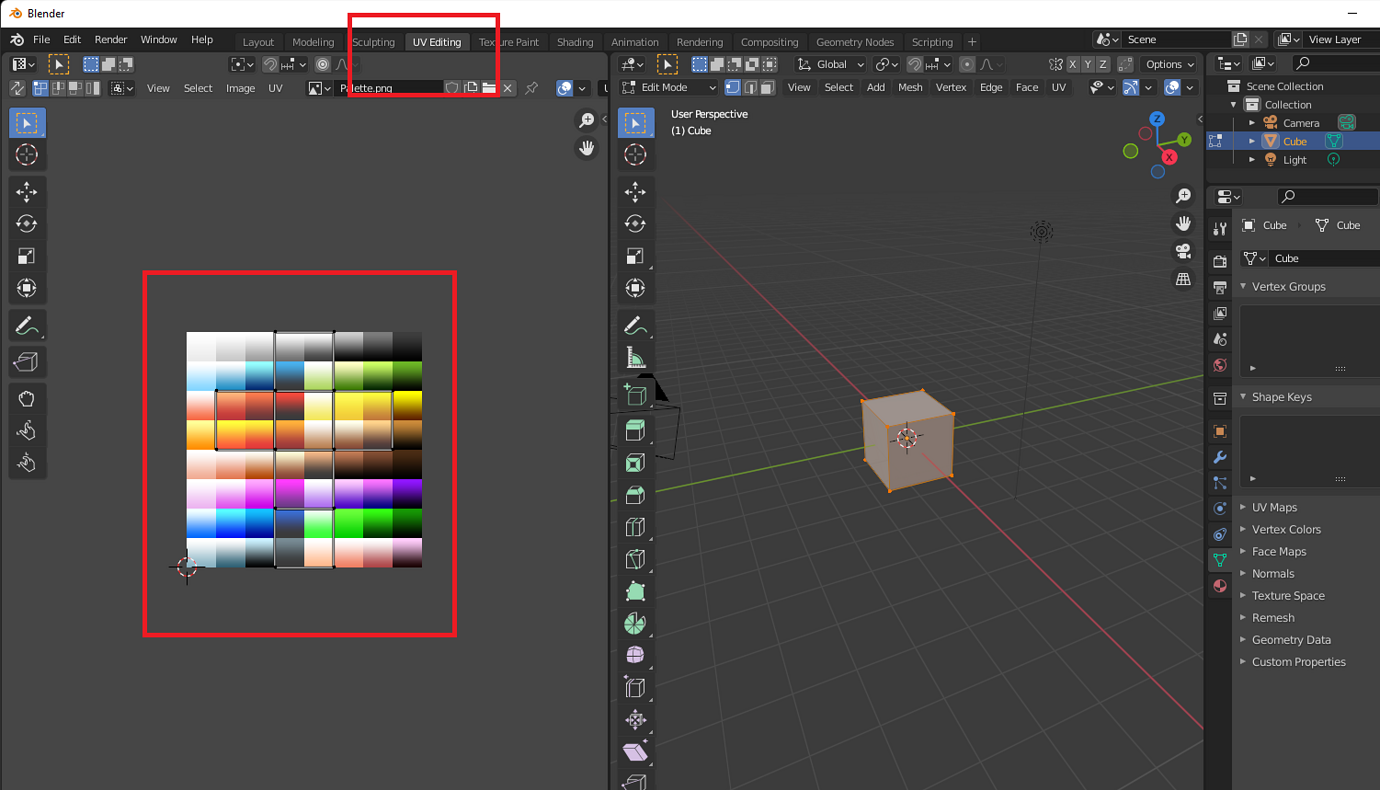Select the Grab sculpt tool in UV editor

click(26, 398)
